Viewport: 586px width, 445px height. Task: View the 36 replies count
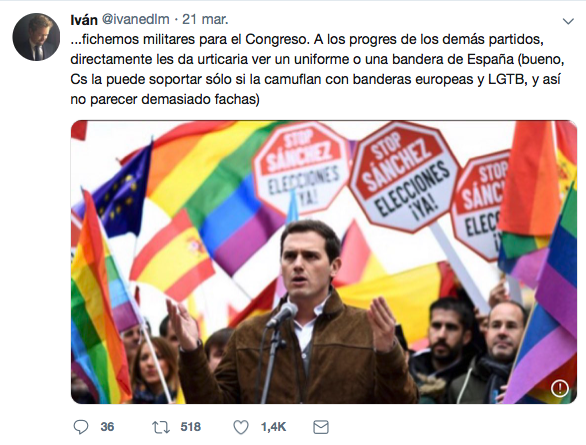click(x=107, y=427)
